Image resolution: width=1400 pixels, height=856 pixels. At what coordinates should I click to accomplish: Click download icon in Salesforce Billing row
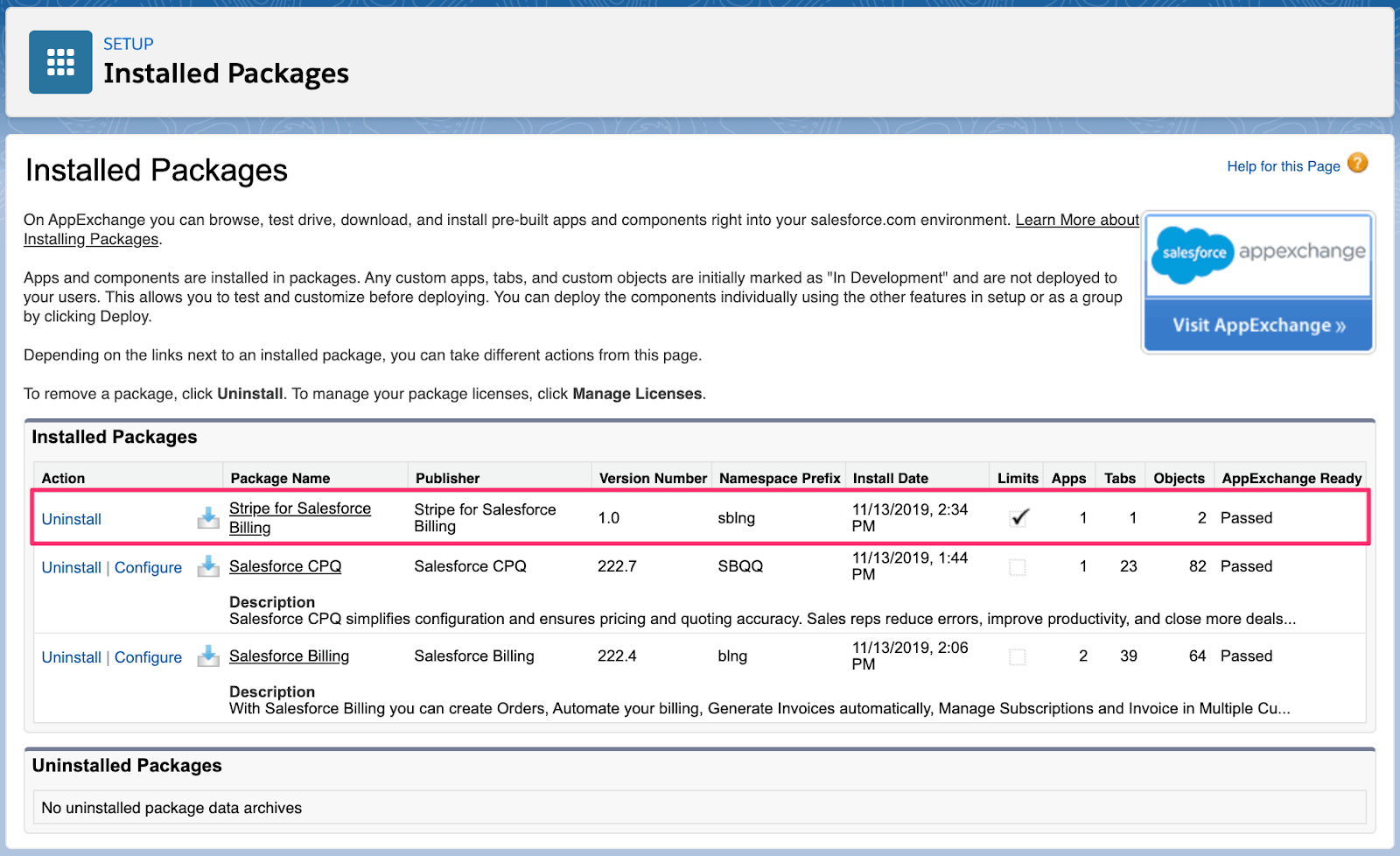(208, 656)
